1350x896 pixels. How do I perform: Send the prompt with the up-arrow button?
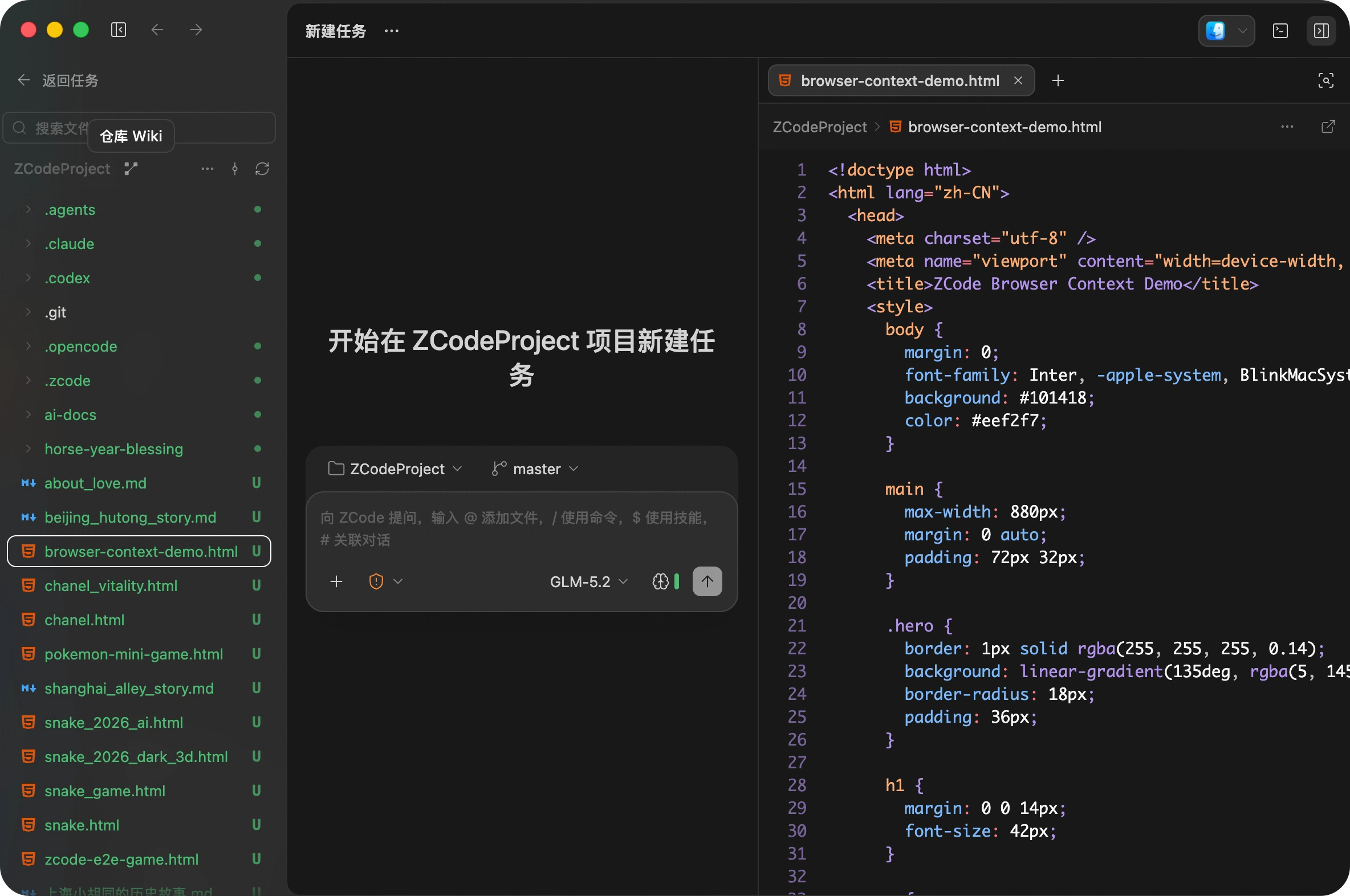tap(707, 582)
